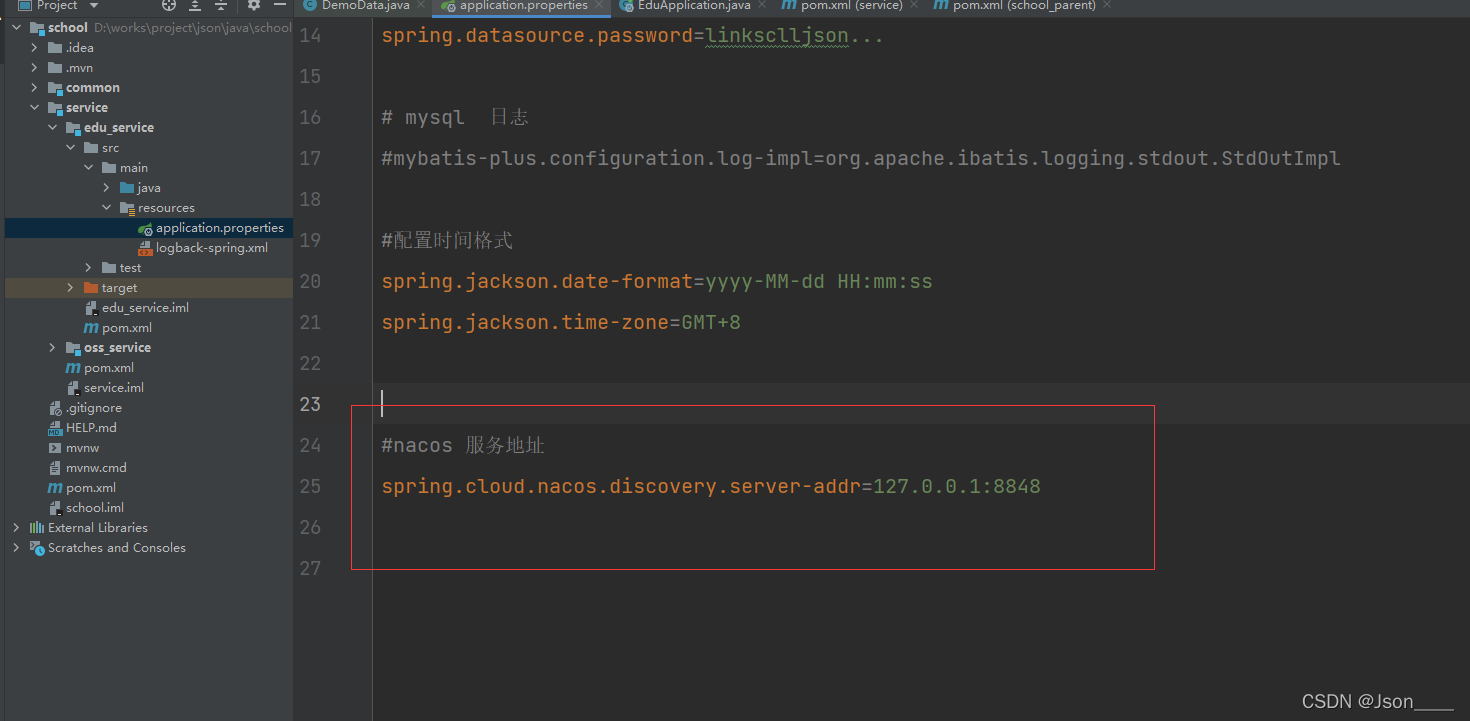Select External Libraries in the tree
This screenshot has width=1470, height=721.
coord(98,527)
